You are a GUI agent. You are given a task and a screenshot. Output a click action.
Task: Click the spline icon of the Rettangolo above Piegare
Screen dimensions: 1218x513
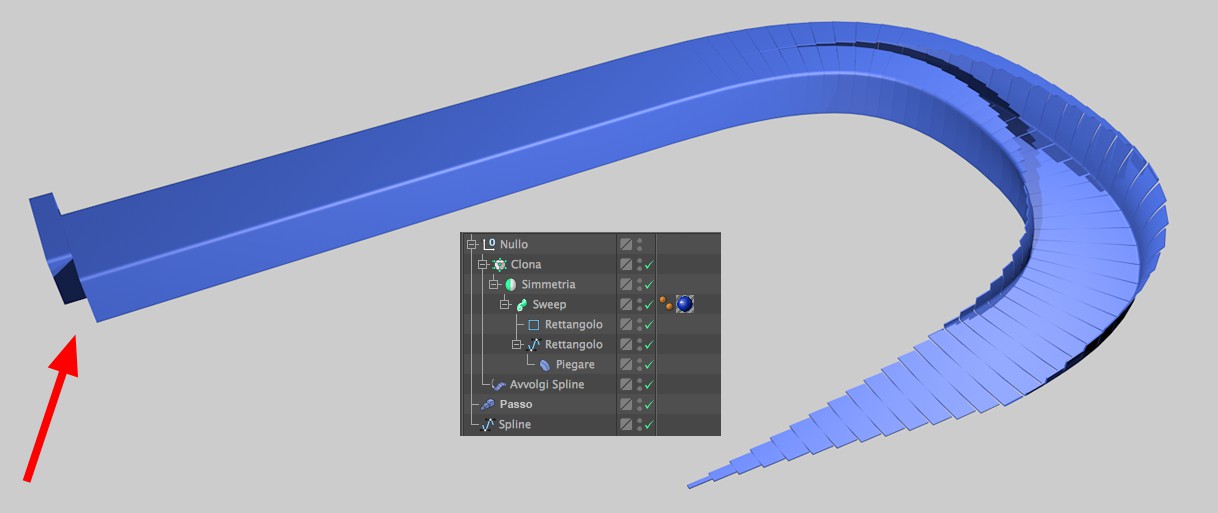(x=533, y=345)
